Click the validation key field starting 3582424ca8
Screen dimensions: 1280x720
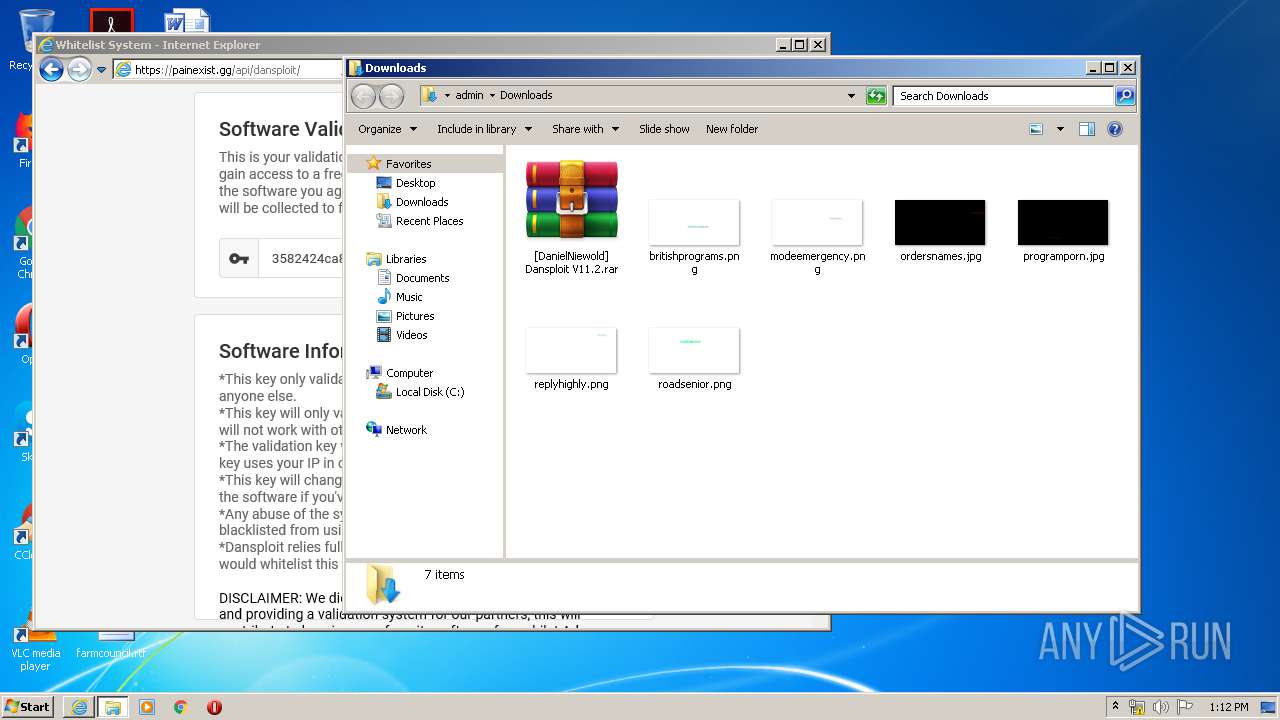coord(301,259)
